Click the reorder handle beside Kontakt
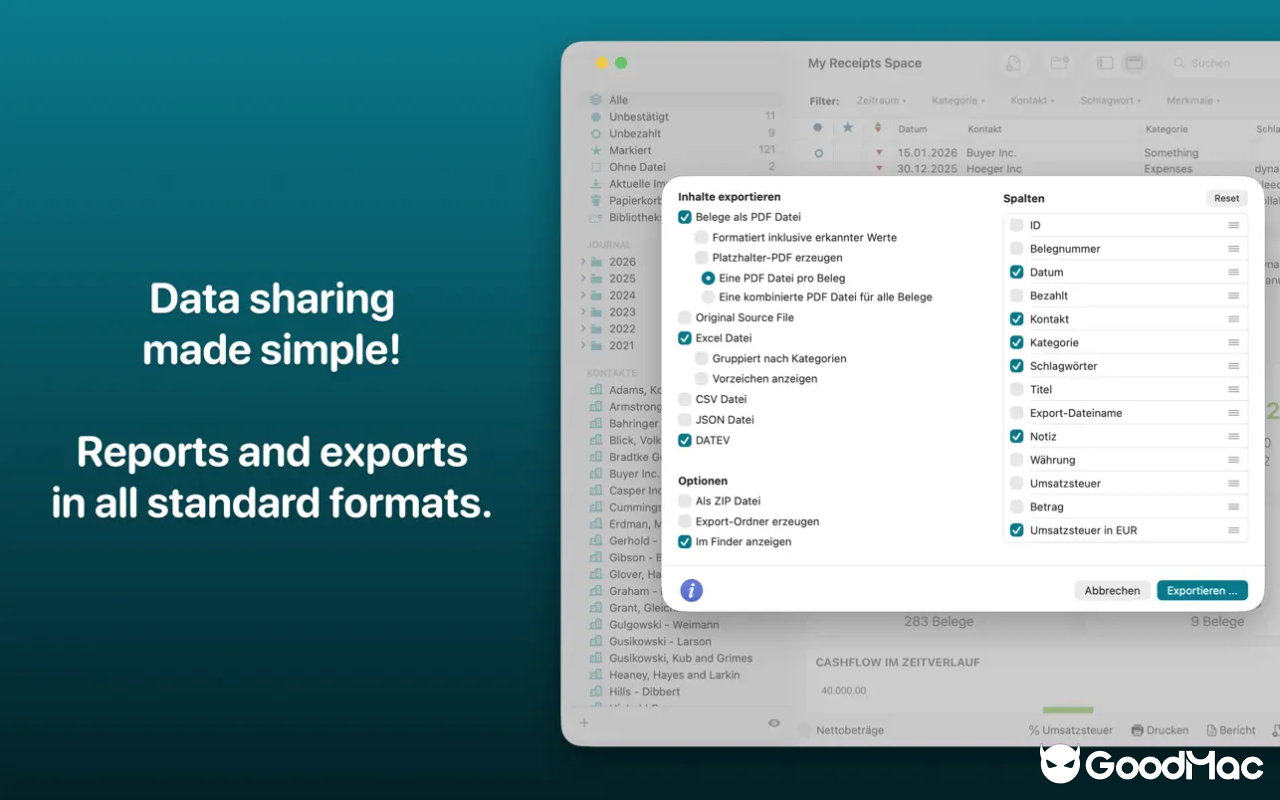This screenshot has width=1280, height=800. coord(1234,319)
